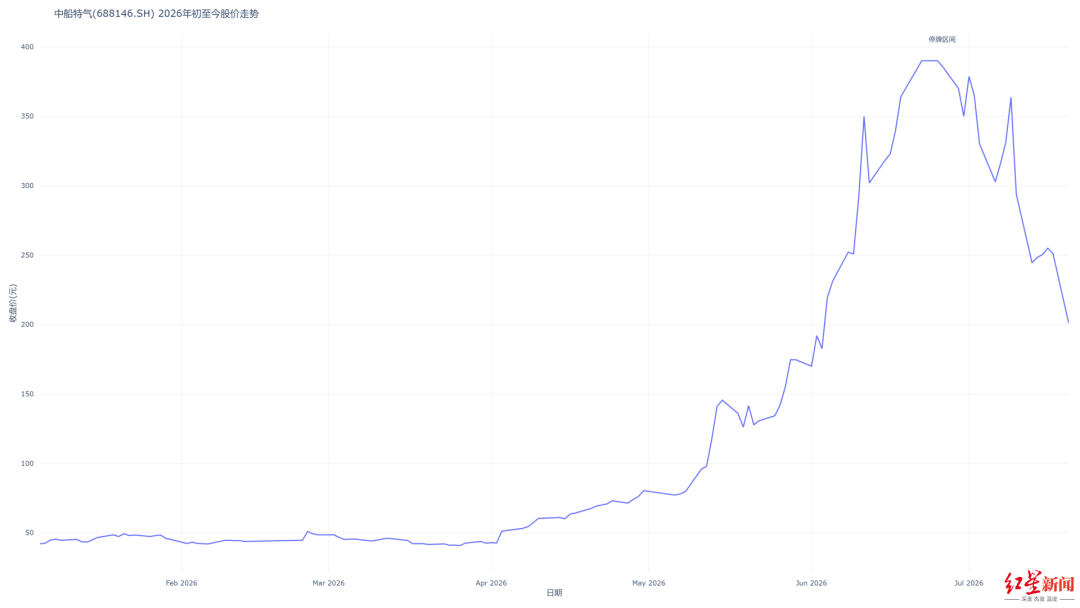Viewport: 1080px width, 608px height.
Task: Select the Feb 2026 x-axis label
Action: point(181,583)
